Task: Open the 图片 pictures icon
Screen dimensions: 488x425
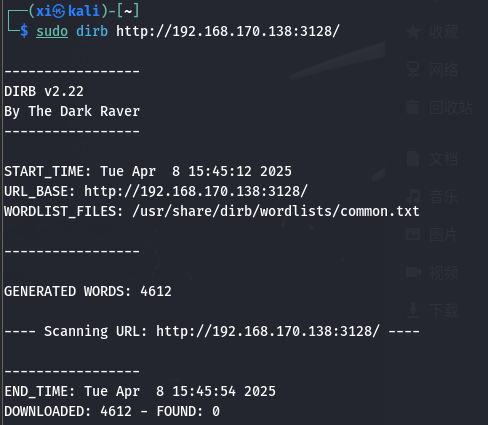Action: tap(413, 234)
